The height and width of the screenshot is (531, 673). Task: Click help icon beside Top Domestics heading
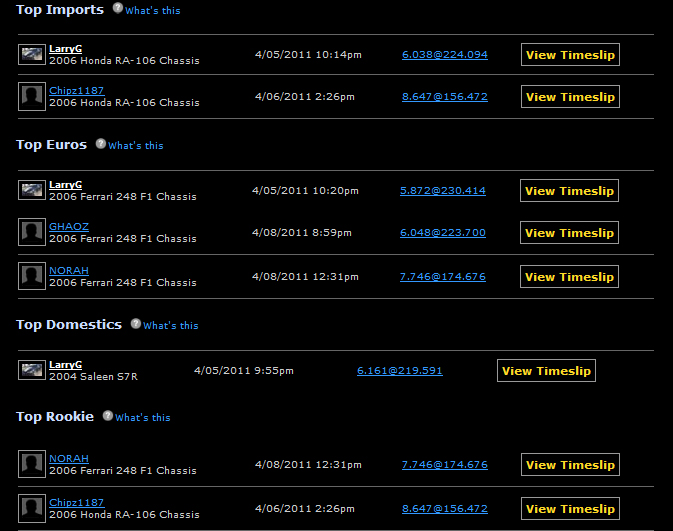[135, 324]
